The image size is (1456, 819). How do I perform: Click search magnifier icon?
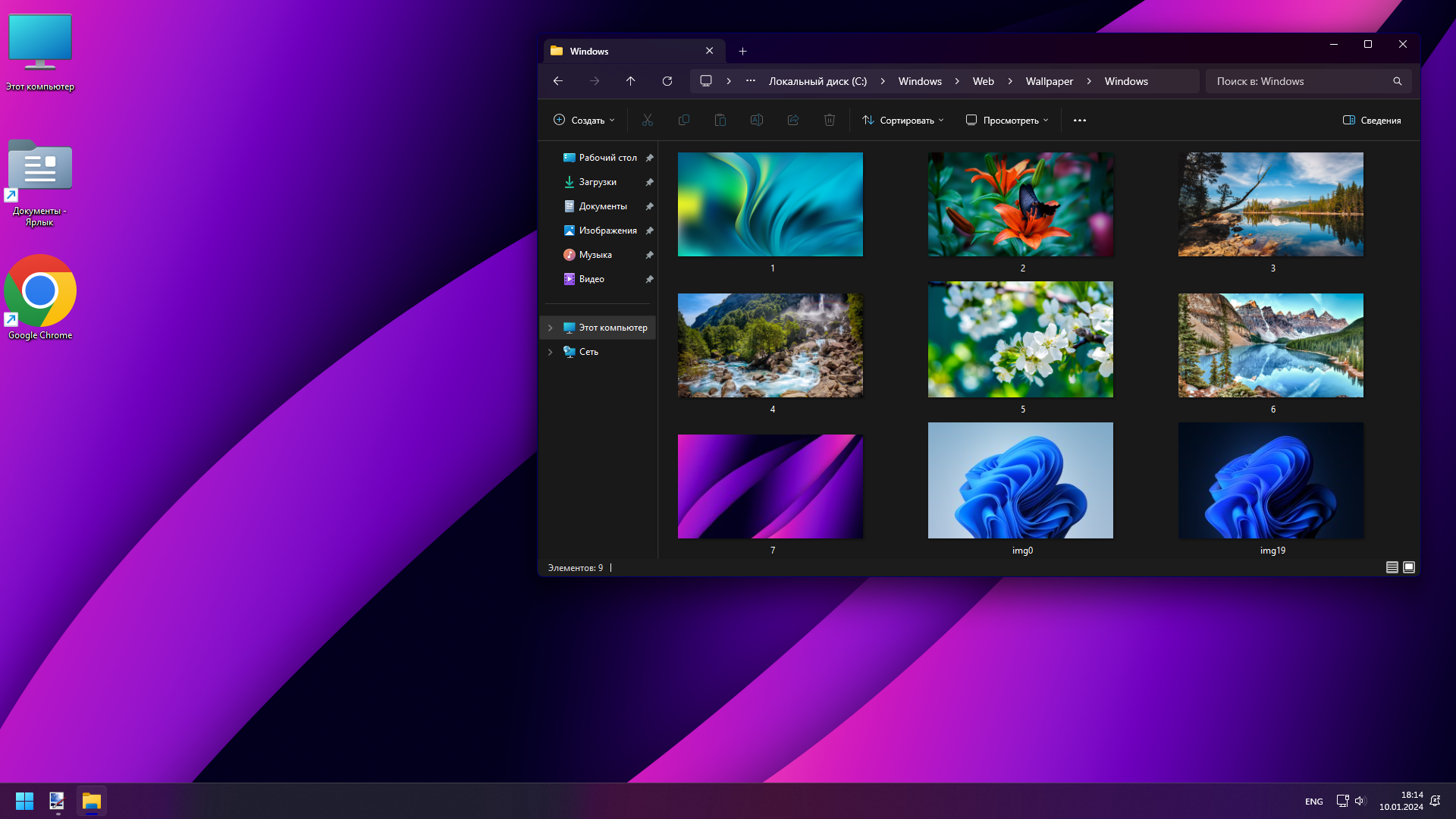pyautogui.click(x=1397, y=81)
